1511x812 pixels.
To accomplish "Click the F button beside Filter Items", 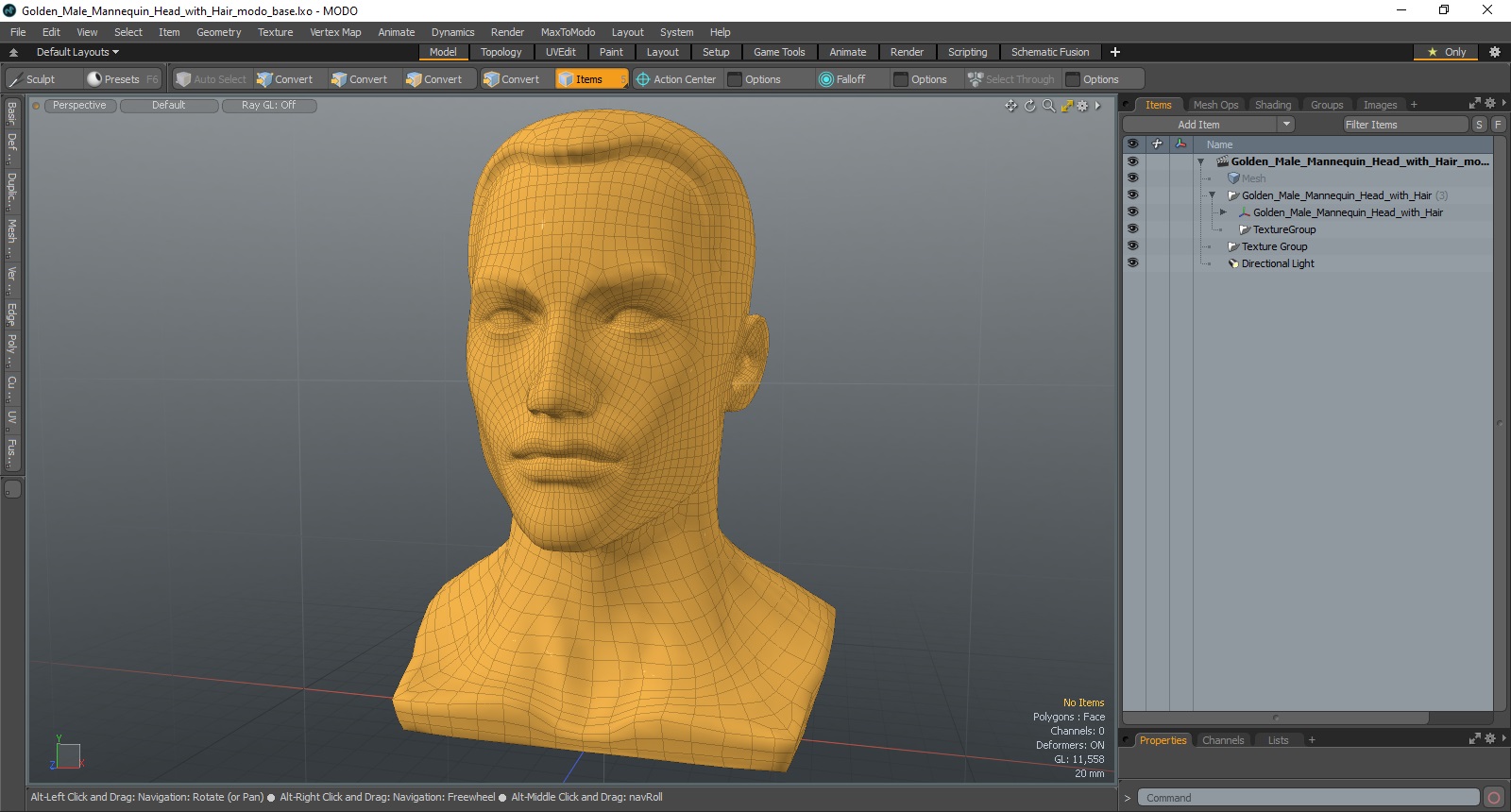I will click(x=1498, y=125).
